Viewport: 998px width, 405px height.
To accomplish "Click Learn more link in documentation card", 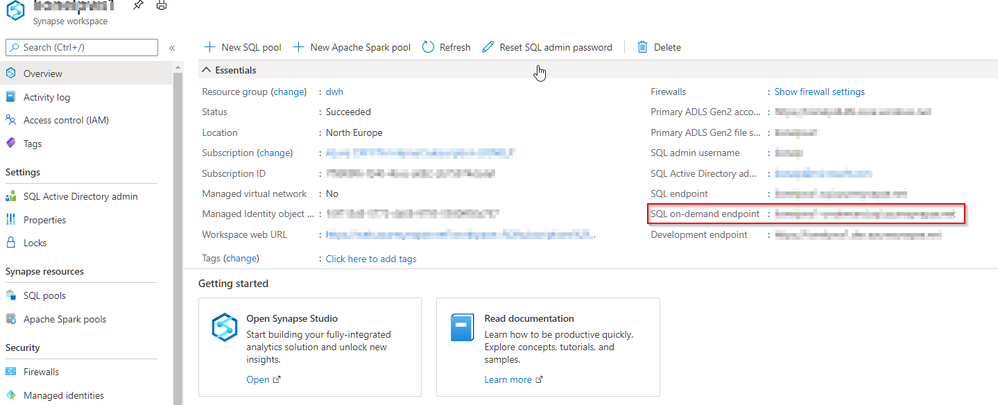I will 513,380.
